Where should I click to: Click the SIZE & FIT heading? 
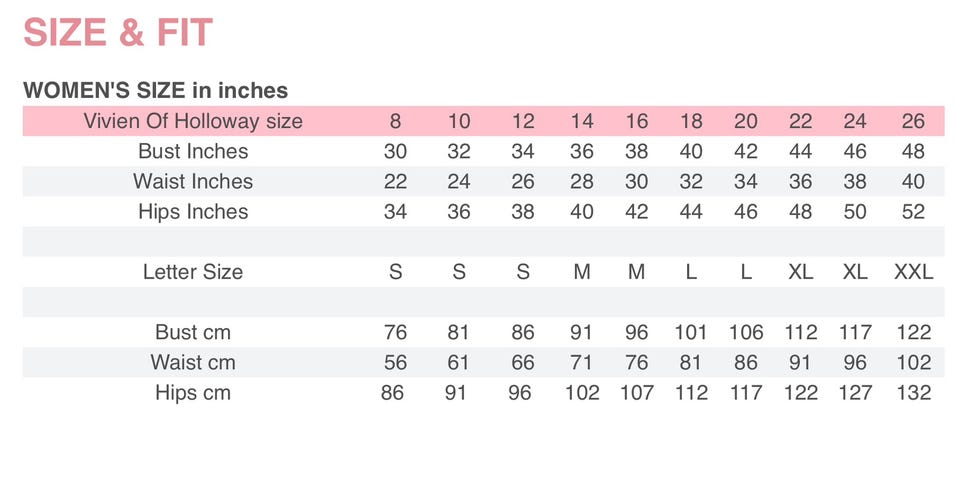[x=118, y=34]
